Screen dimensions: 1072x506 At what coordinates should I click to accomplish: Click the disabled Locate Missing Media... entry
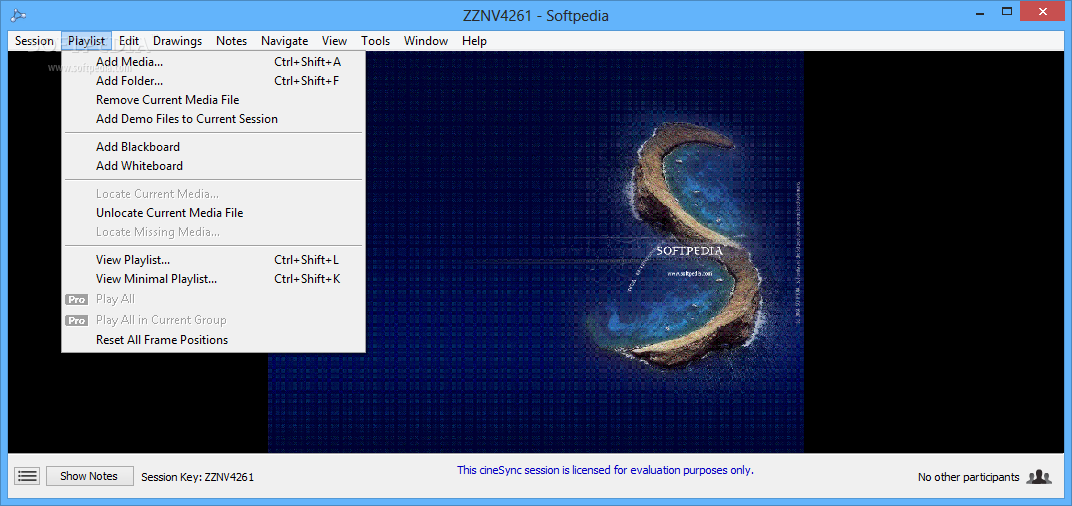[213, 232]
